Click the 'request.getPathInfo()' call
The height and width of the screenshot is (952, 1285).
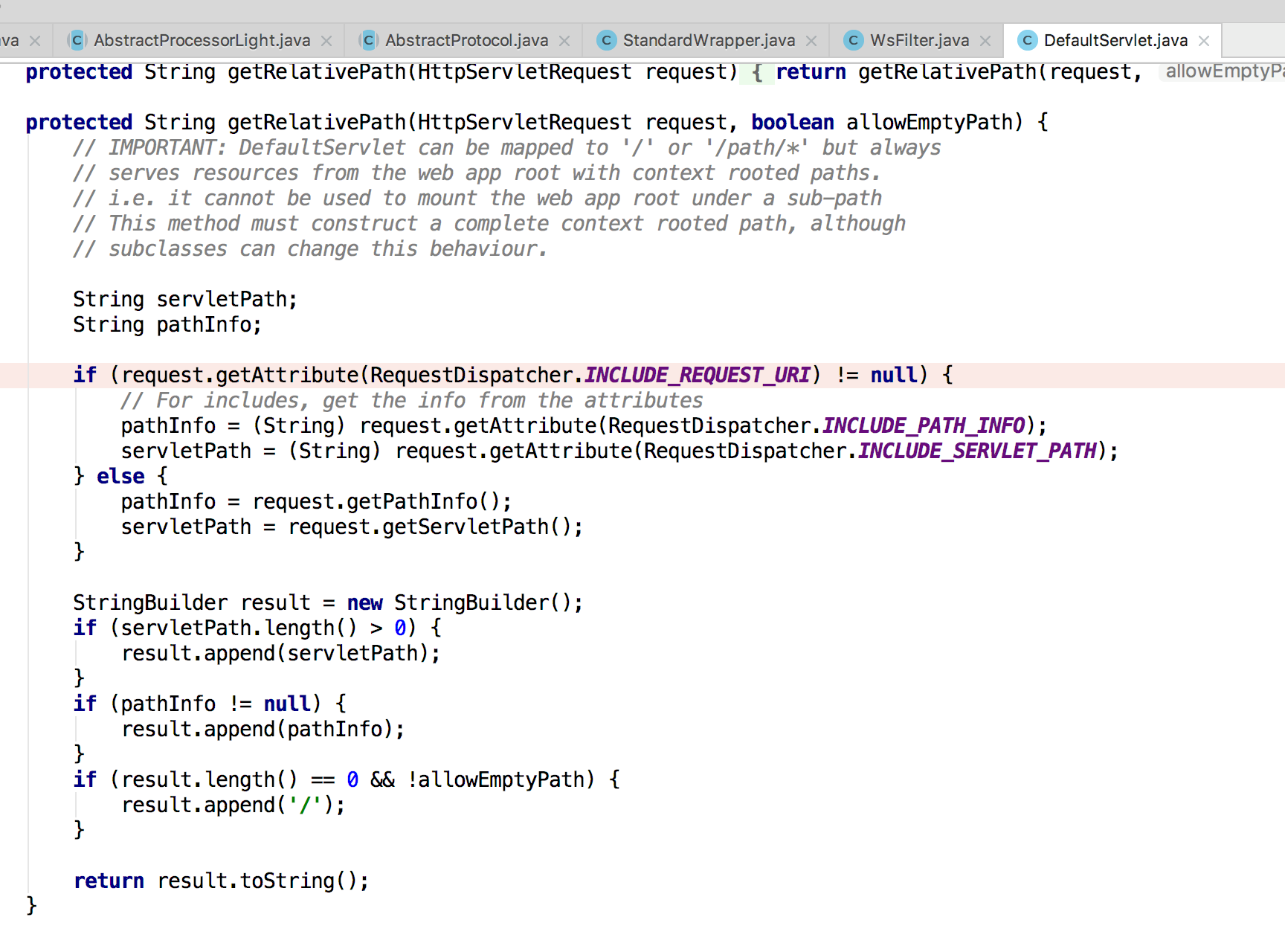click(x=376, y=501)
